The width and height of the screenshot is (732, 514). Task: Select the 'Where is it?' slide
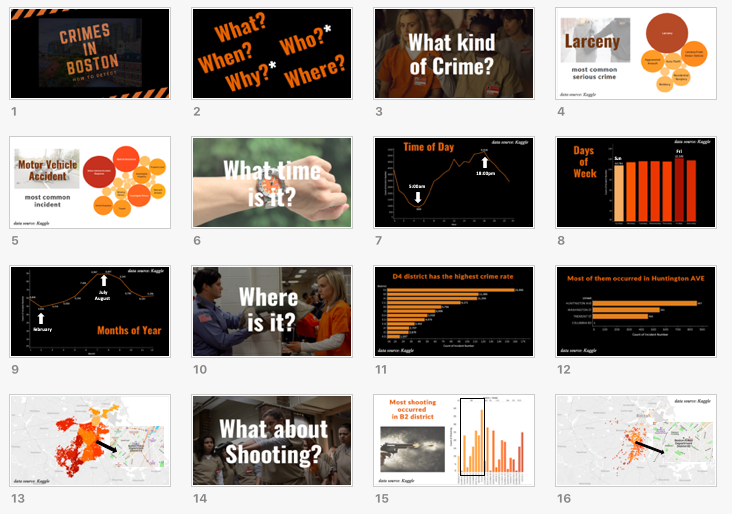[272, 311]
